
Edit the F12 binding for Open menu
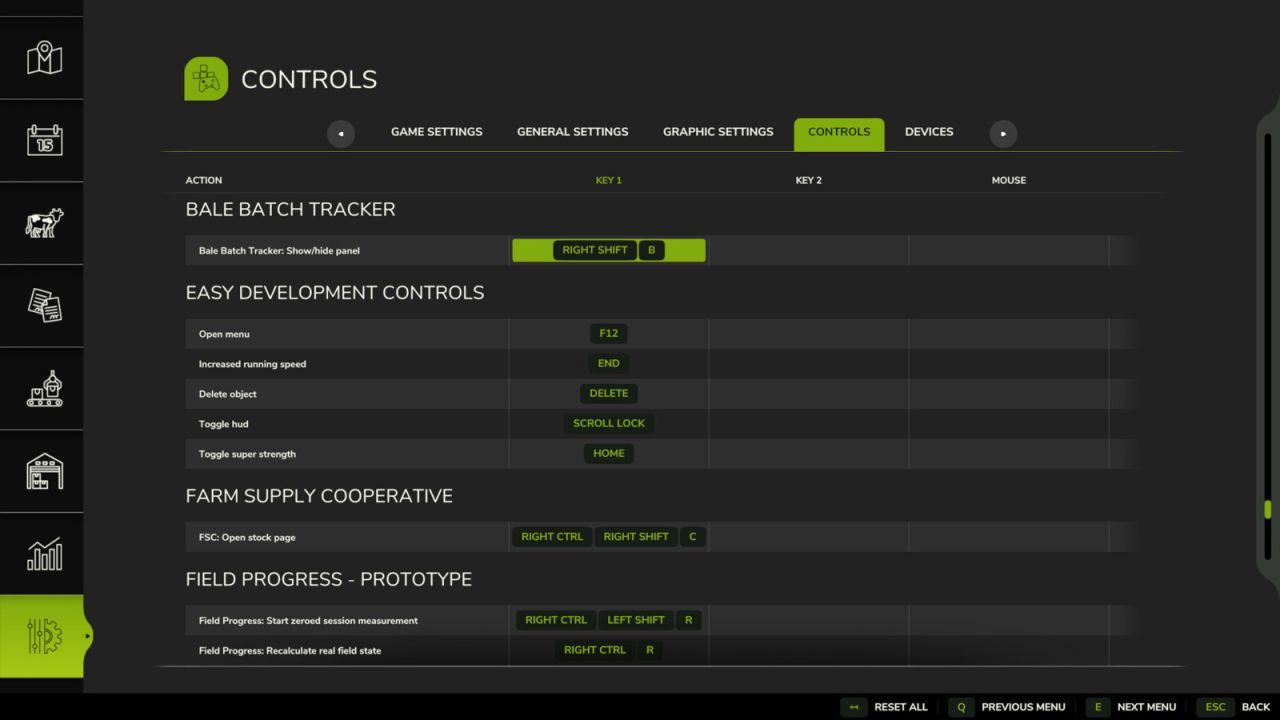click(x=609, y=334)
